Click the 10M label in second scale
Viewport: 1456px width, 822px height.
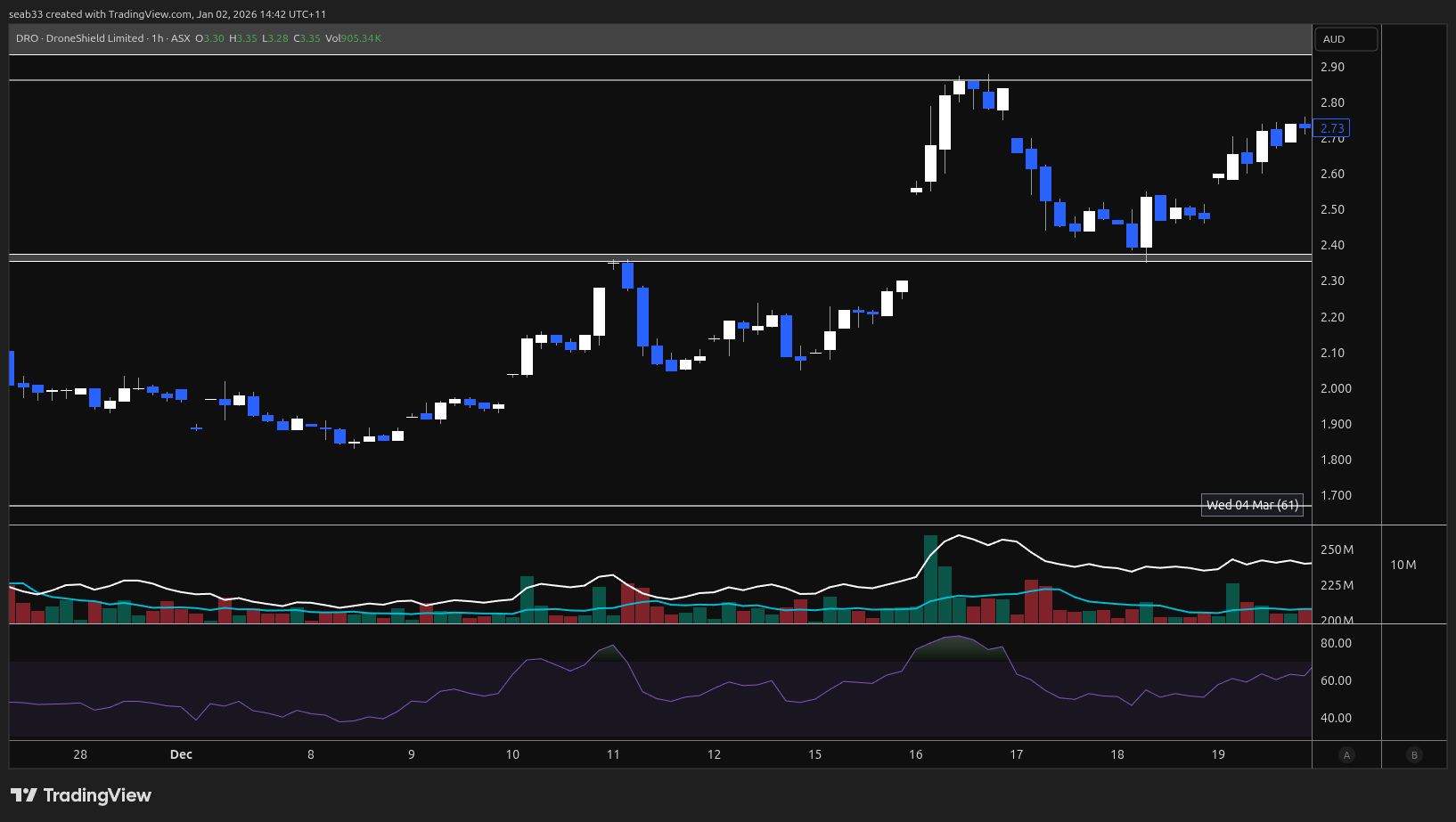(1403, 565)
